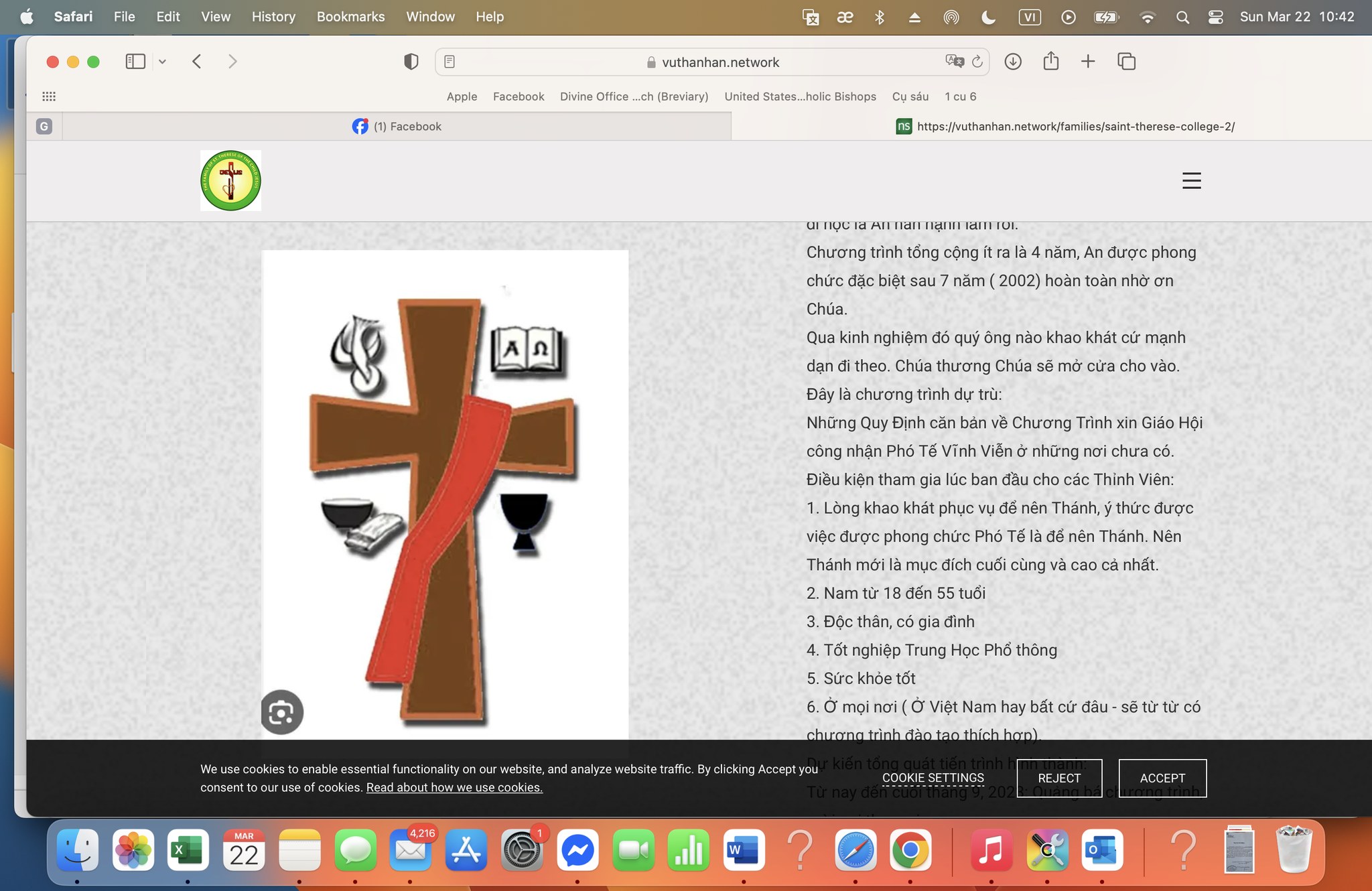Open the Window menu

pyautogui.click(x=430, y=17)
